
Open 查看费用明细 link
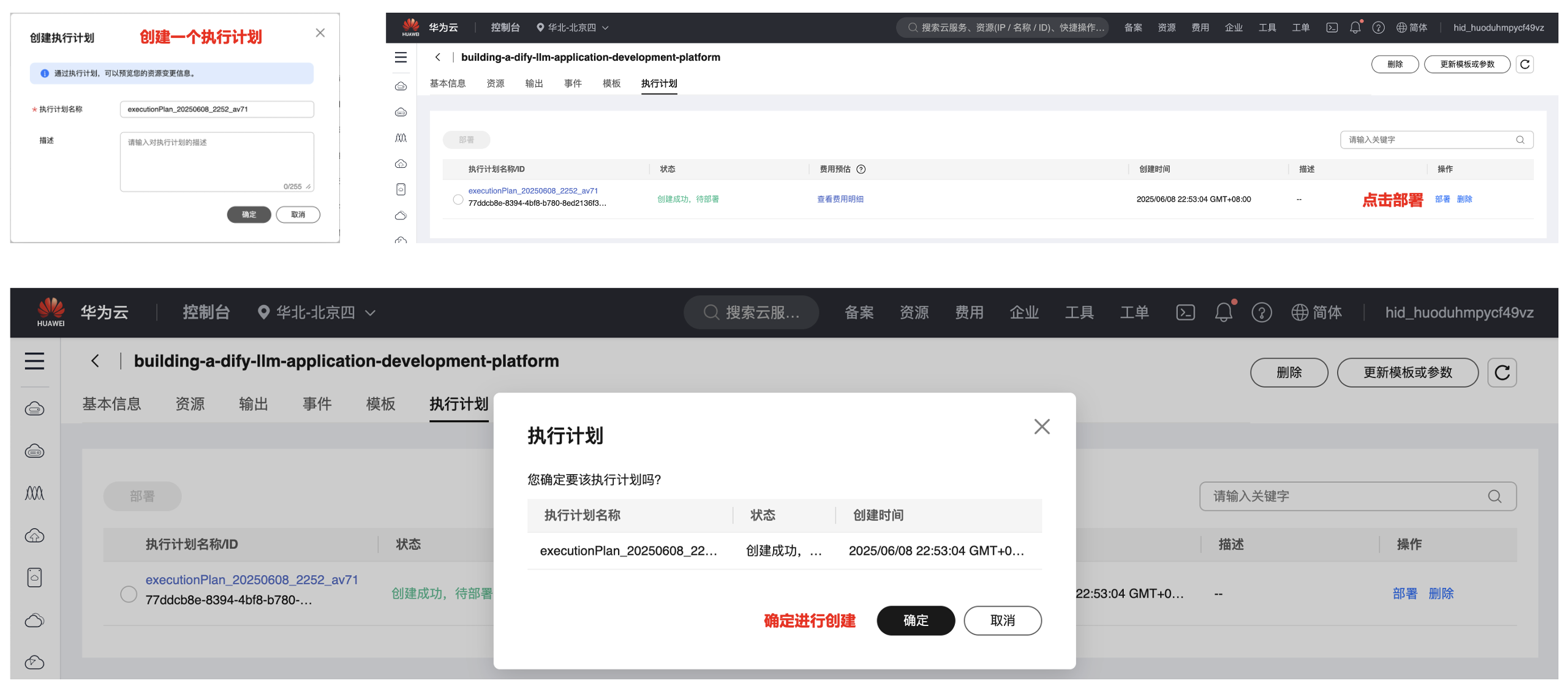[840, 199]
